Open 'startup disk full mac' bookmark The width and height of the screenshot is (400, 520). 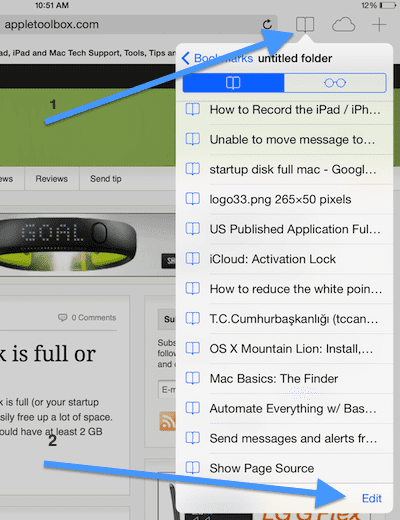pyautogui.click(x=284, y=169)
